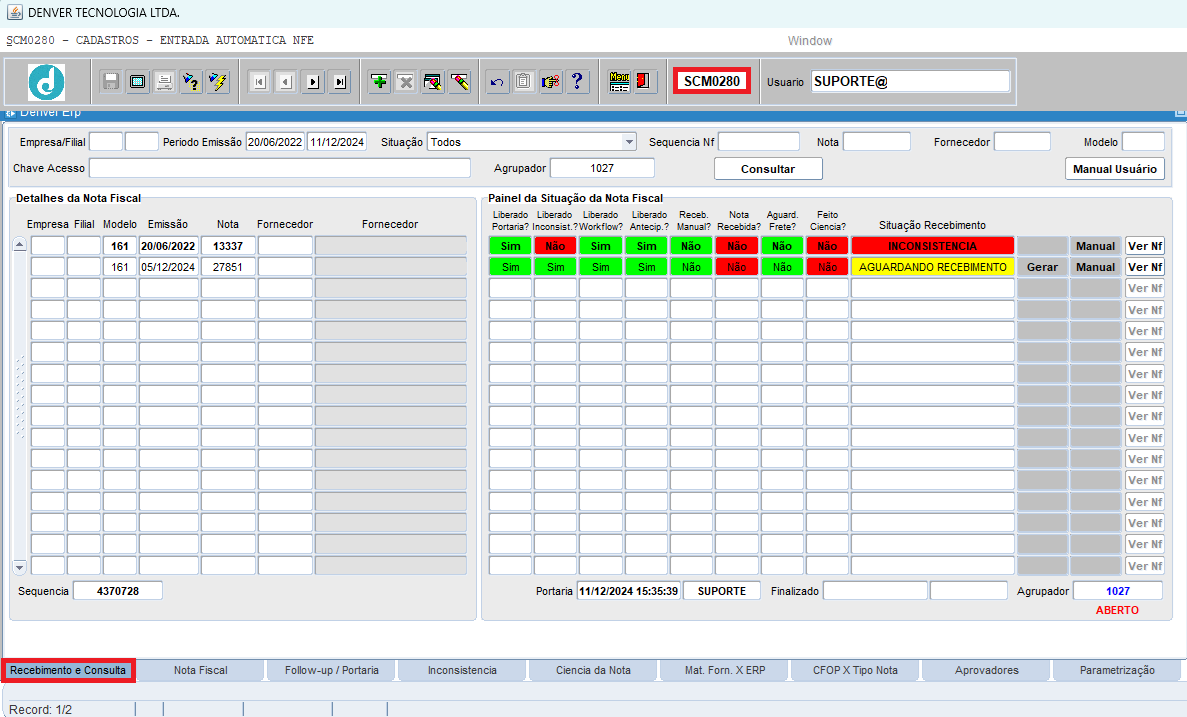The height and width of the screenshot is (717, 1187).
Task: Open help with the question mark icon
Action: pyautogui.click(x=578, y=82)
